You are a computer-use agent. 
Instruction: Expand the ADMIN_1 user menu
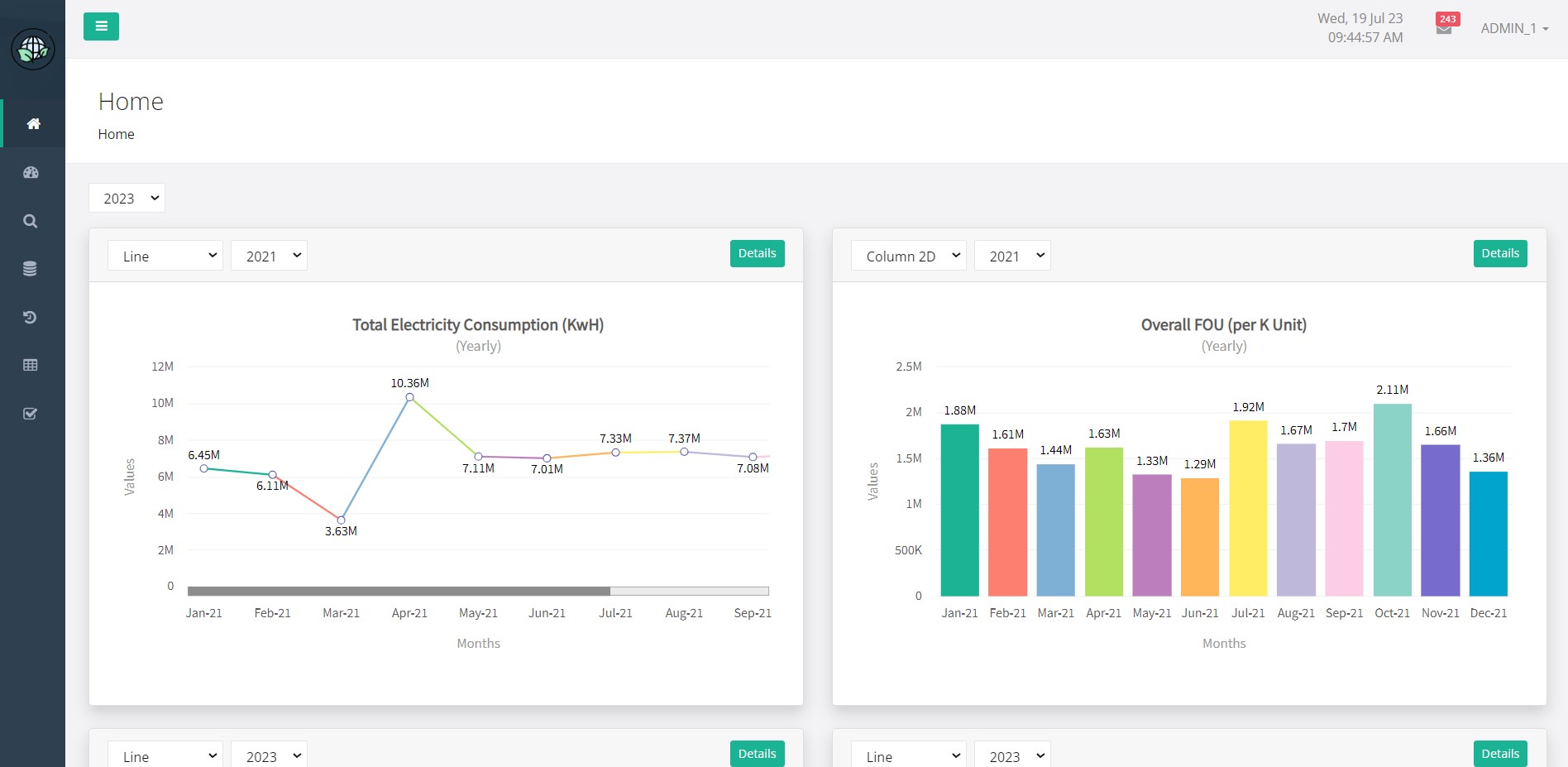pos(1514,28)
